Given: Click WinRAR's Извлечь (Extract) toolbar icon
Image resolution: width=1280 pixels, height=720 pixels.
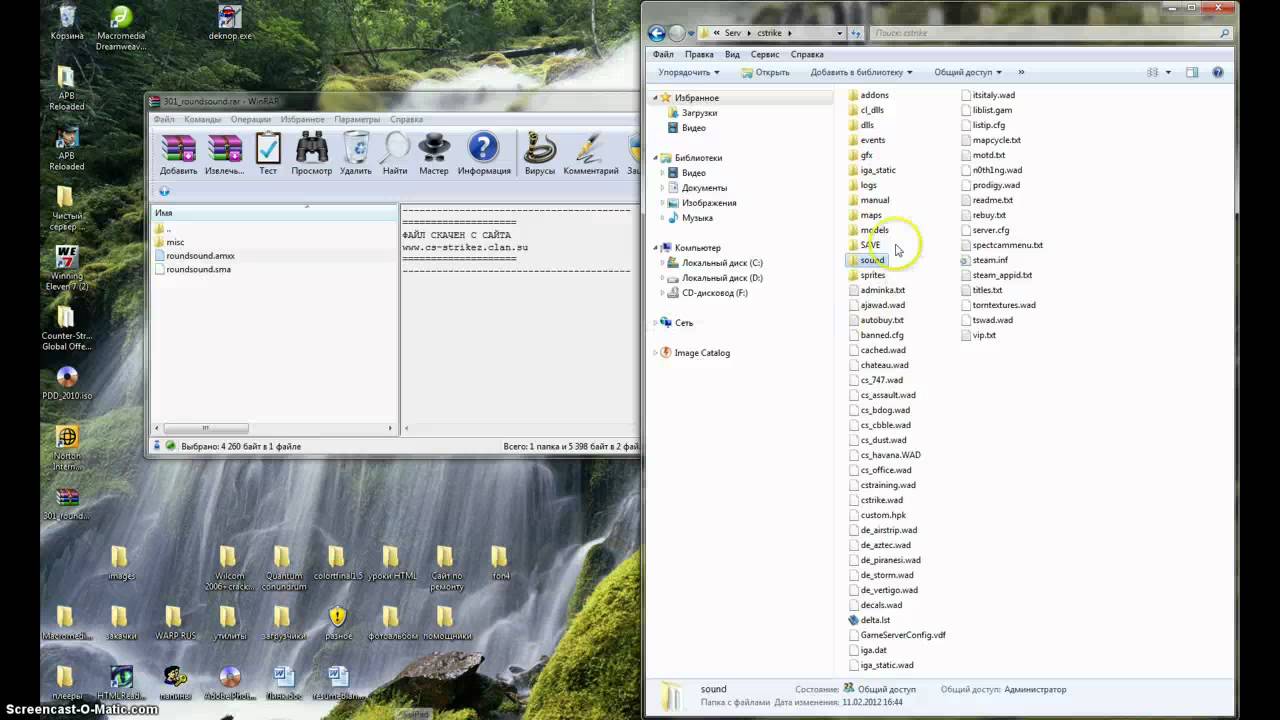Looking at the screenshot, I should pos(224,154).
